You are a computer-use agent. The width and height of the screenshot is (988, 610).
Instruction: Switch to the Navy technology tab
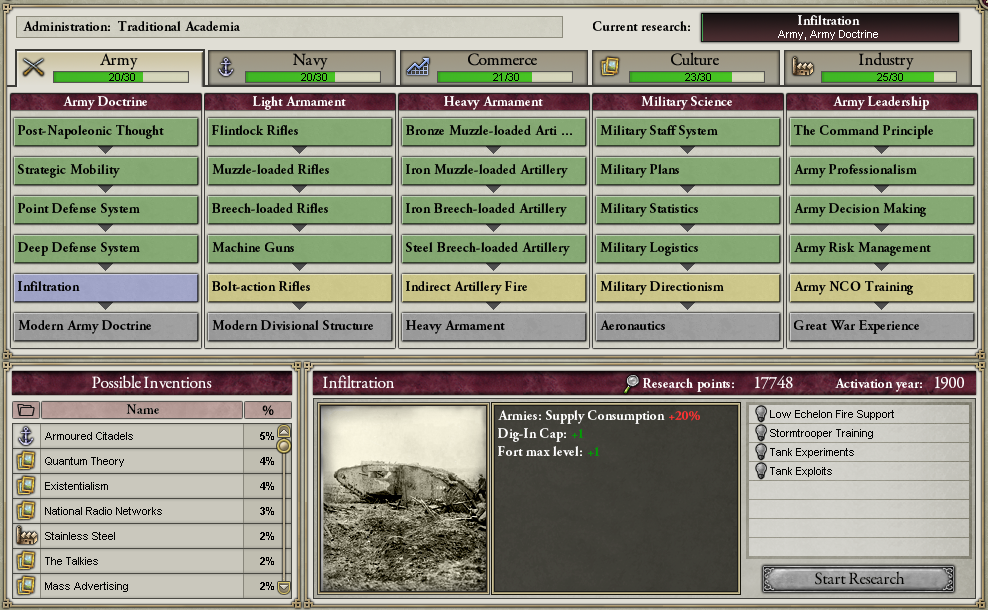coord(302,67)
